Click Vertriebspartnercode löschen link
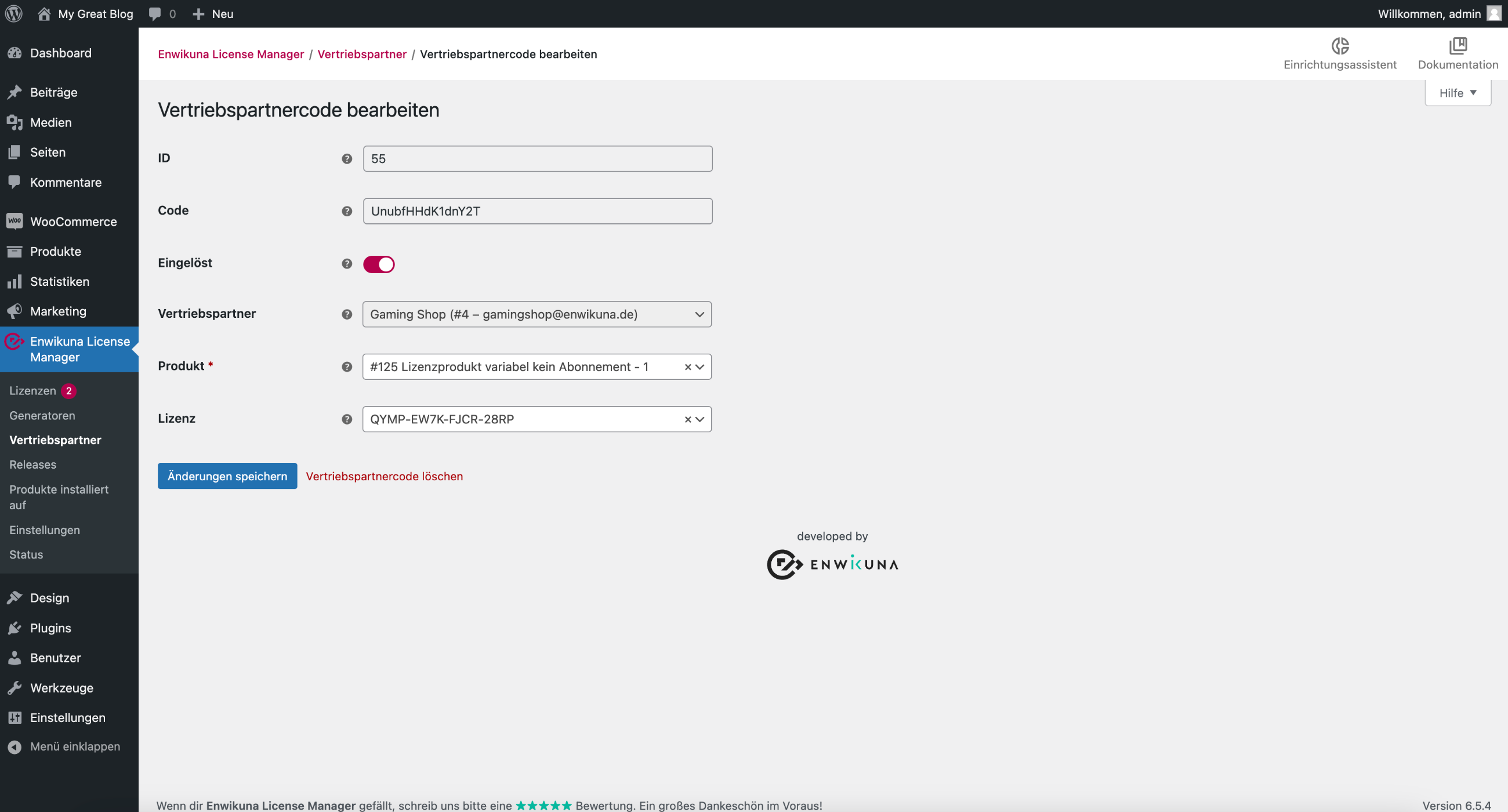 384,476
